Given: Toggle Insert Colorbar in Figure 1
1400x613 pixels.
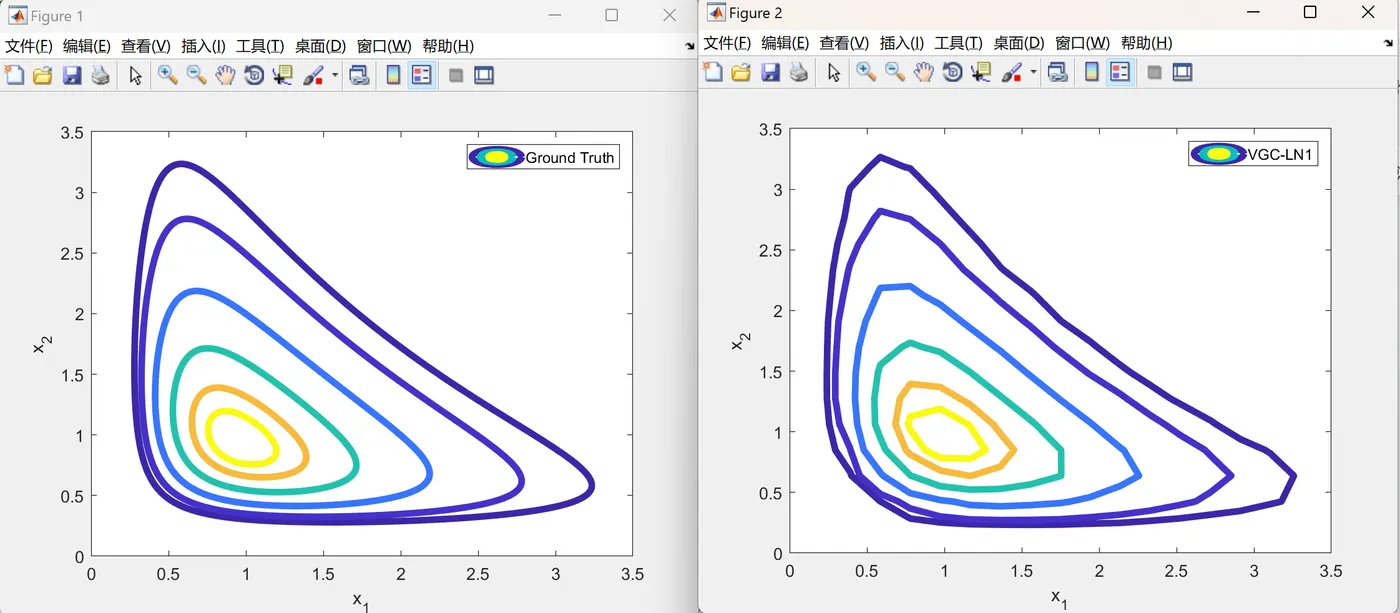Looking at the screenshot, I should 393,75.
